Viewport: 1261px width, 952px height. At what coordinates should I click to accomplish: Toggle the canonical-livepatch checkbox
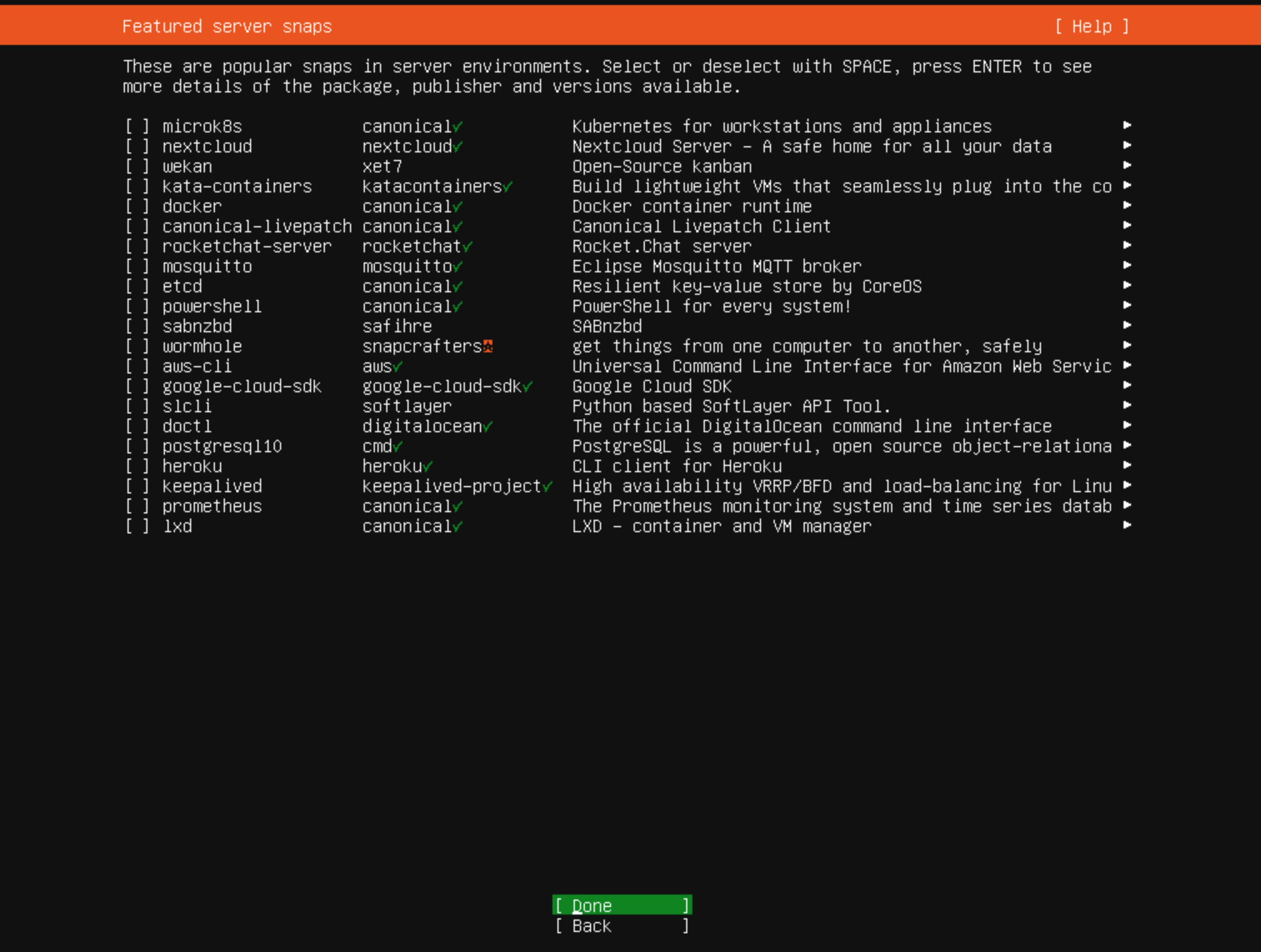pyautogui.click(x=137, y=227)
